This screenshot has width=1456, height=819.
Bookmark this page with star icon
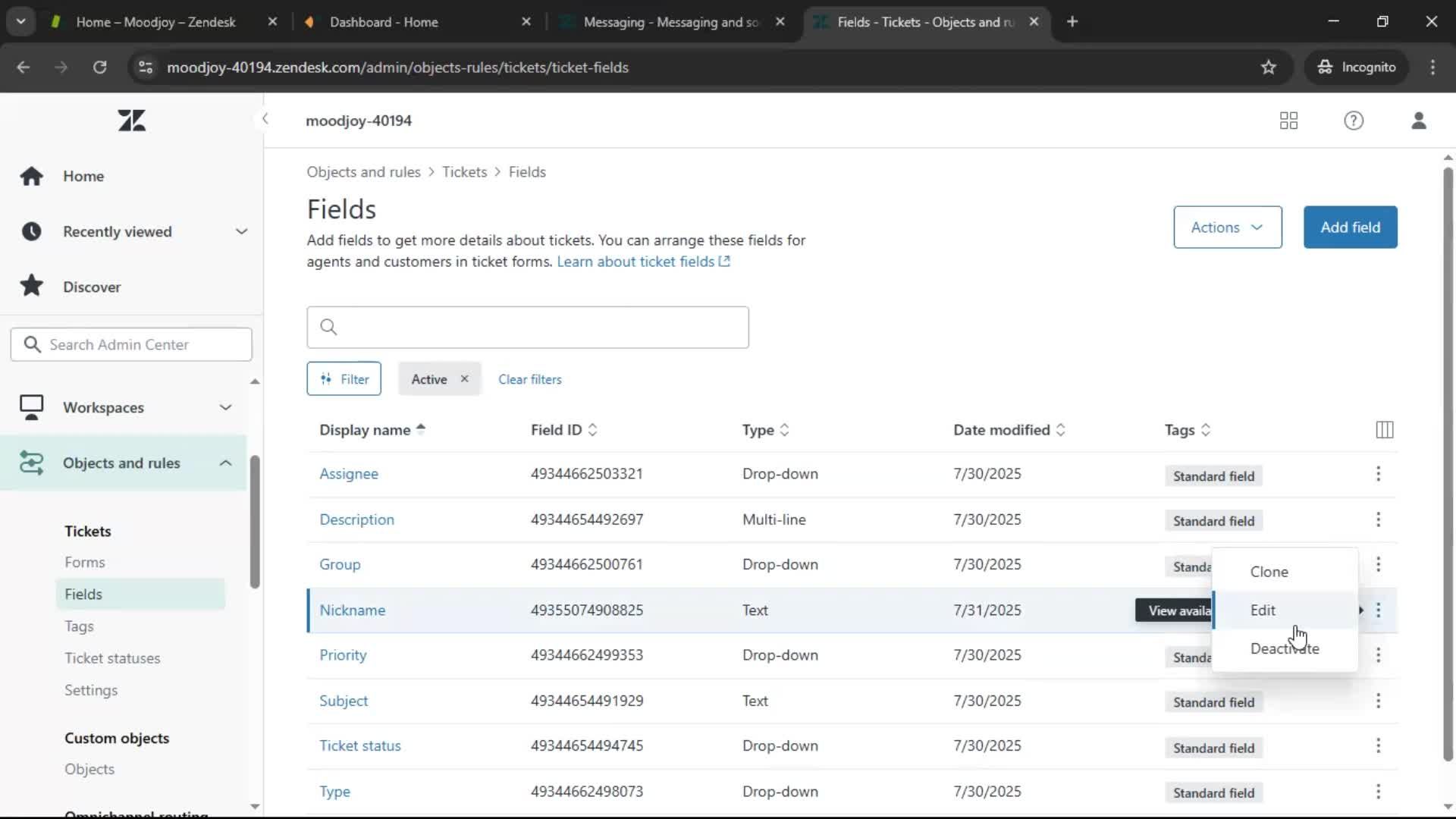[x=1268, y=67]
